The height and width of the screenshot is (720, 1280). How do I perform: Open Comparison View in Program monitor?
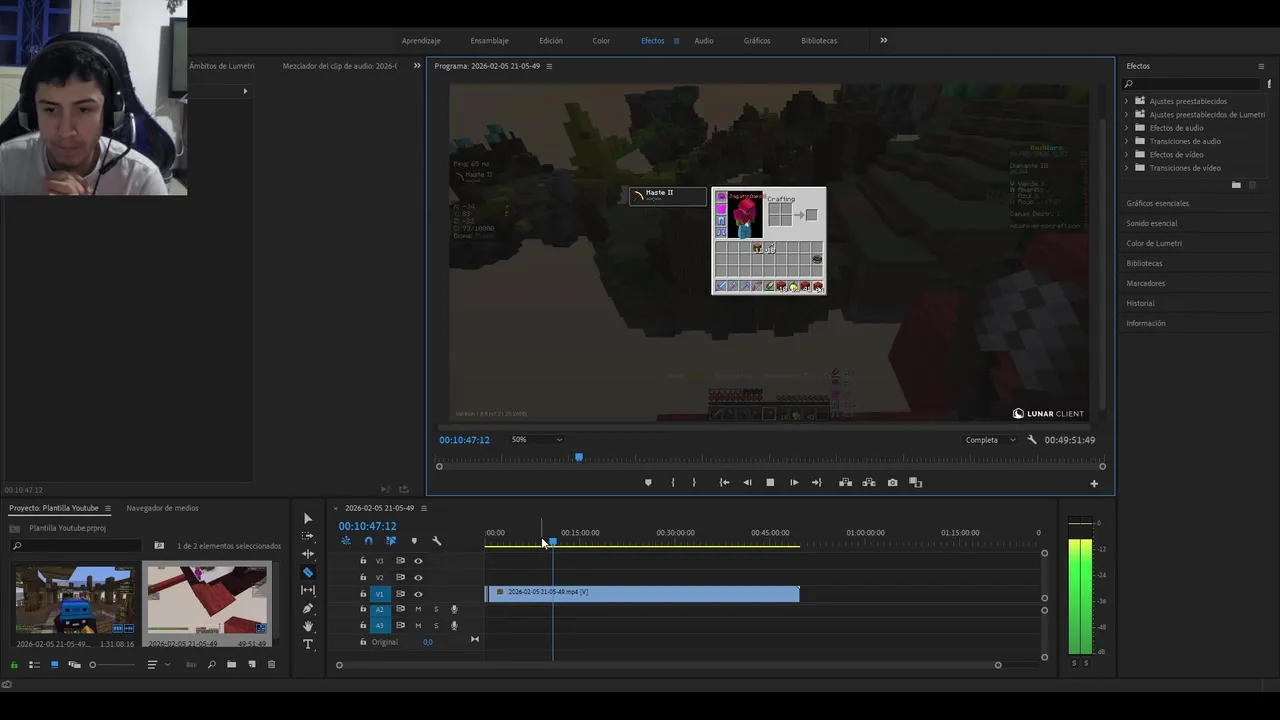point(915,483)
